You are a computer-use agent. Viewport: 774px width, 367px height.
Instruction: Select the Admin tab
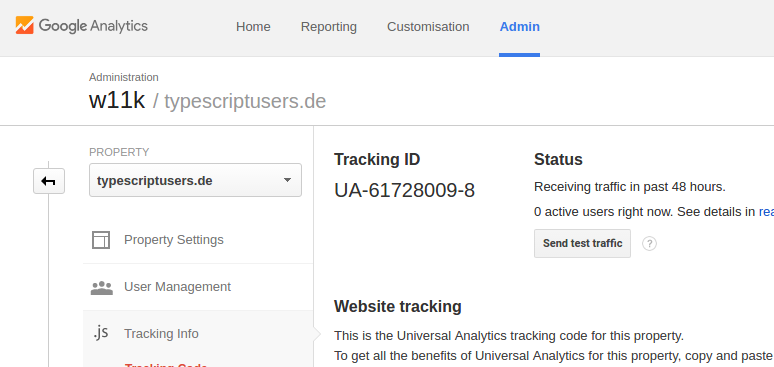click(x=520, y=27)
